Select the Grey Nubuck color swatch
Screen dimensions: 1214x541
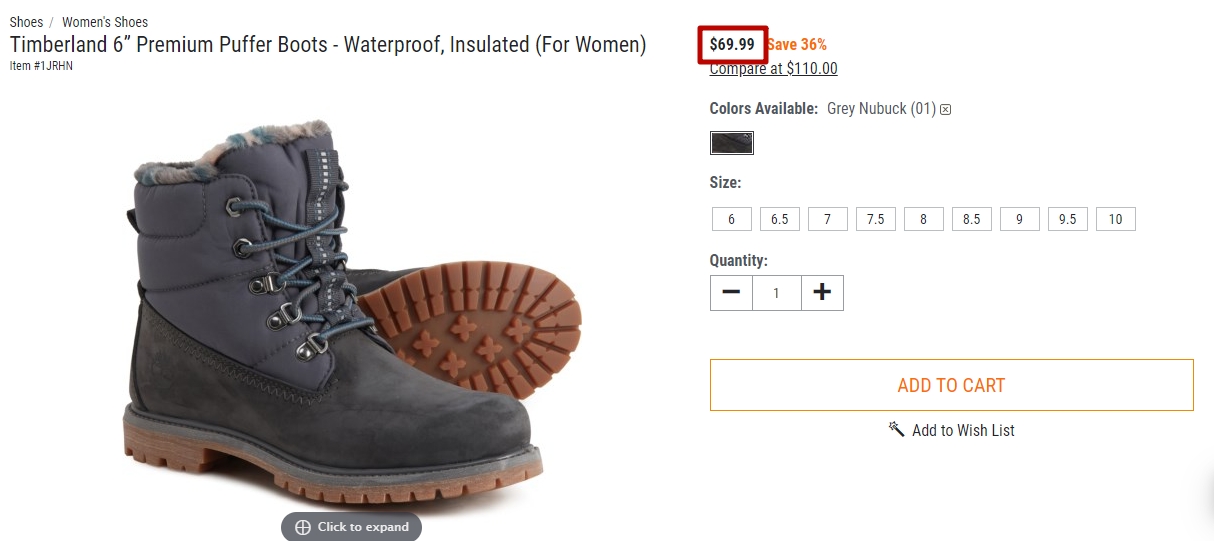coord(732,143)
